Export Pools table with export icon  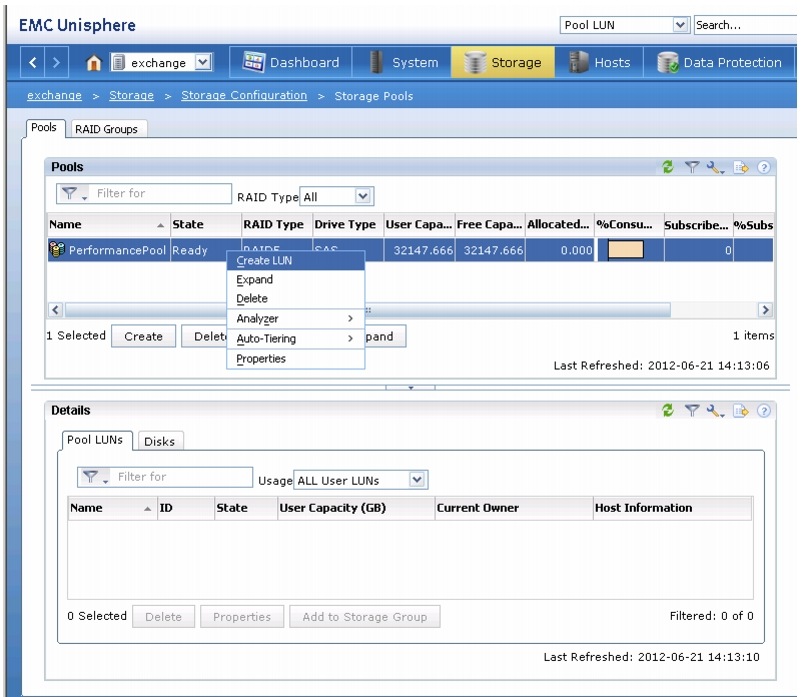coord(740,167)
